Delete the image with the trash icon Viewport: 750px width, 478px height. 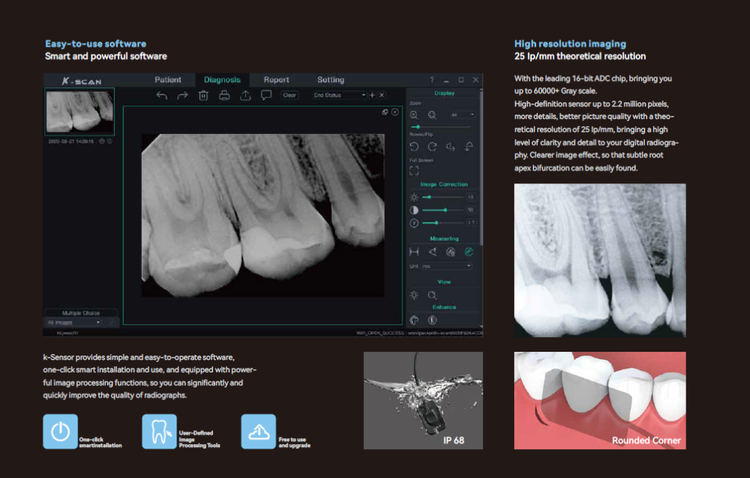pos(203,95)
